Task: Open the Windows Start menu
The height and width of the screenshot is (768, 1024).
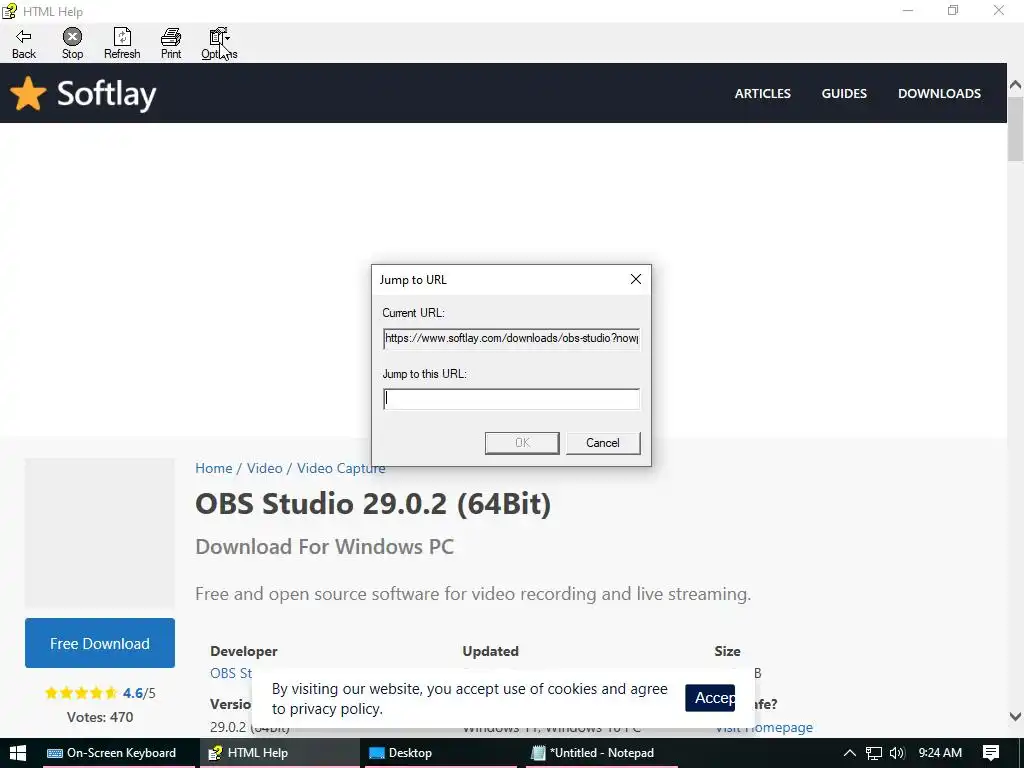Action: [18, 752]
